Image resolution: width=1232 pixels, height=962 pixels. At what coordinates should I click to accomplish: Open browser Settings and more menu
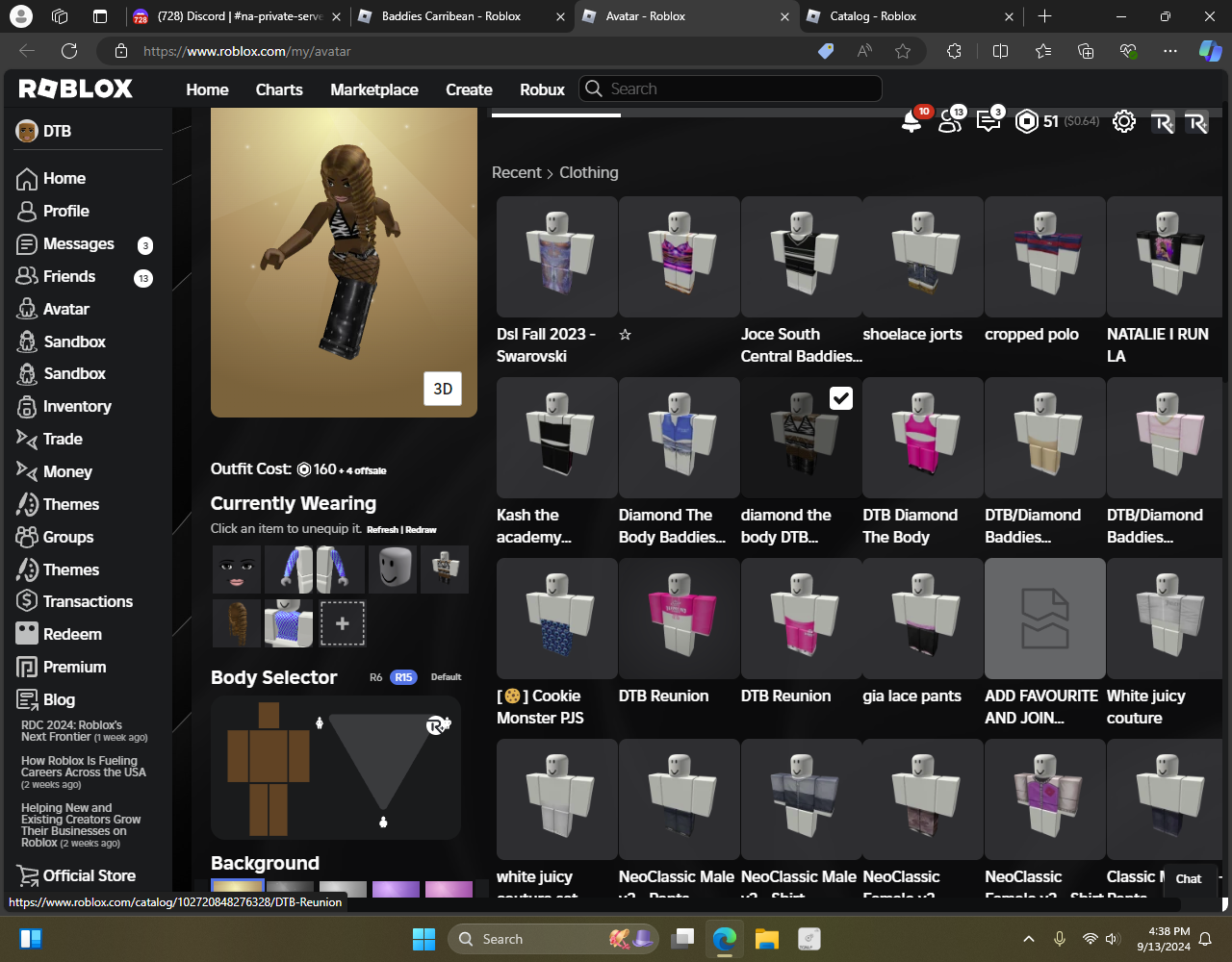(x=1170, y=51)
